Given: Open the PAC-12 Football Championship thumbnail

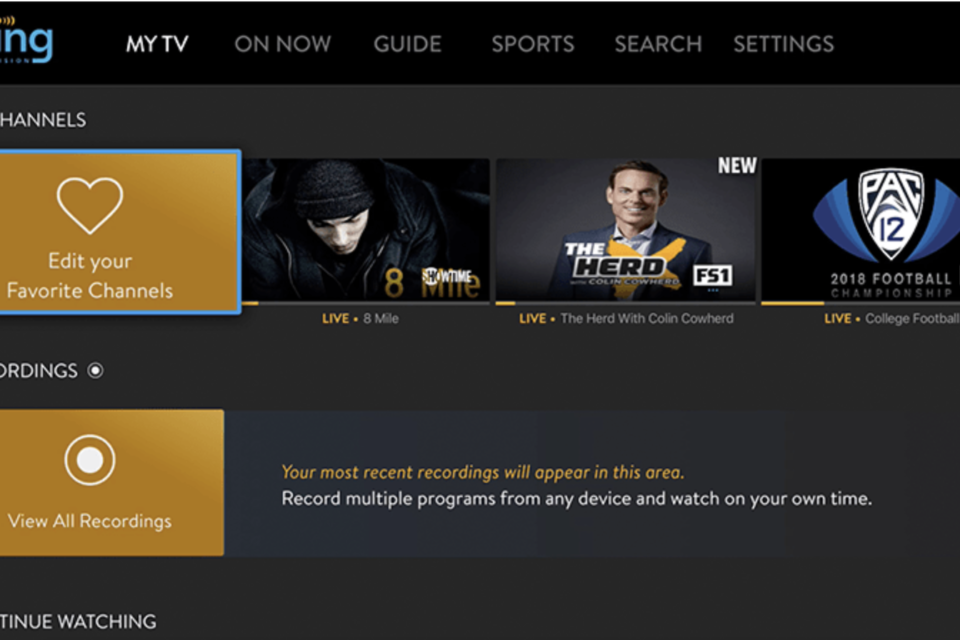Looking at the screenshot, I should click(x=861, y=230).
